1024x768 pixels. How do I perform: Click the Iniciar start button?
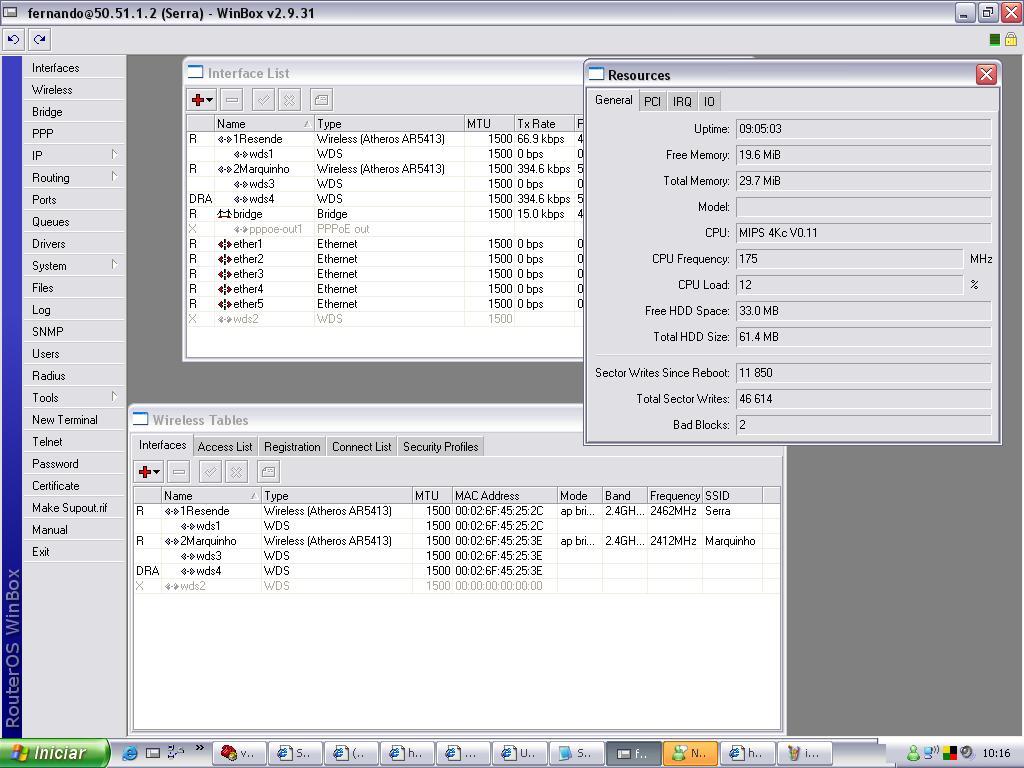pos(55,753)
